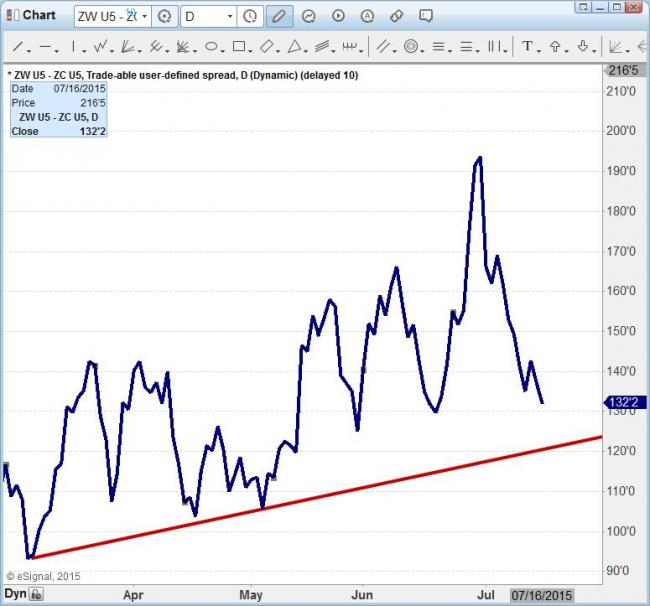This screenshot has height=606, width=650.
Task: Open the studies icon in title bar
Action: pyautogui.click(x=308, y=16)
